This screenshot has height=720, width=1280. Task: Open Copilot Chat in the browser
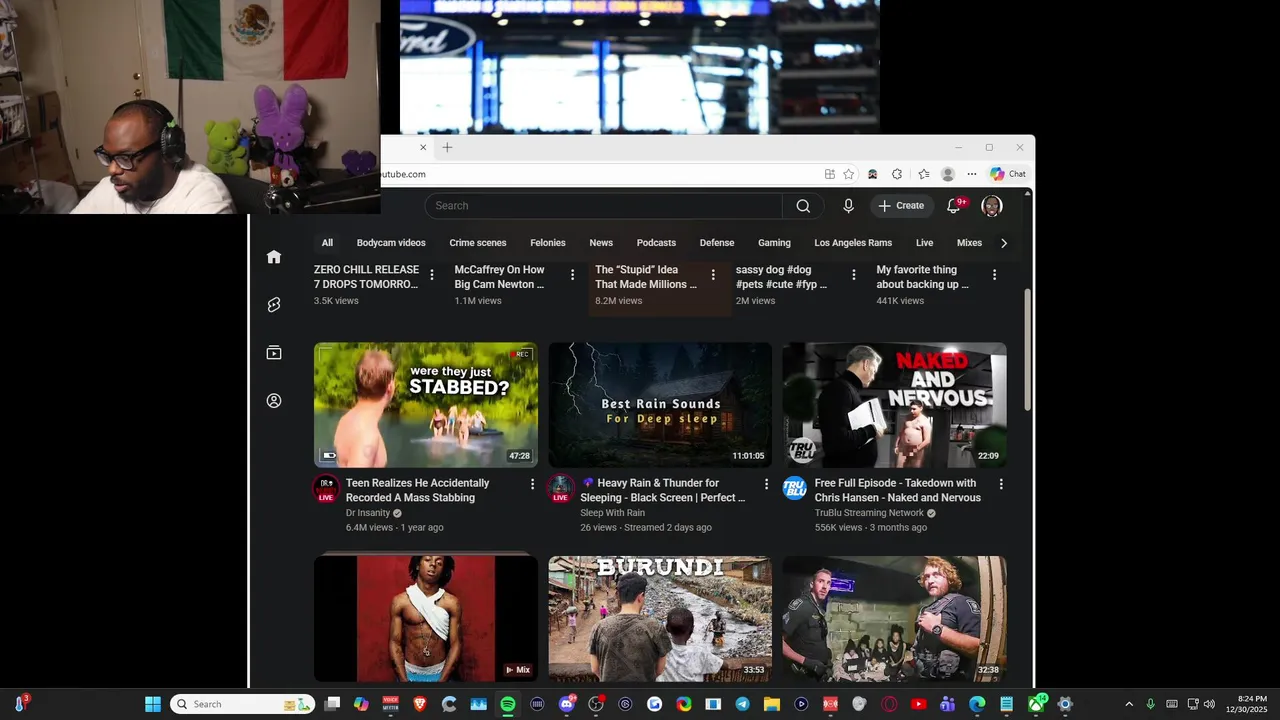point(1008,174)
